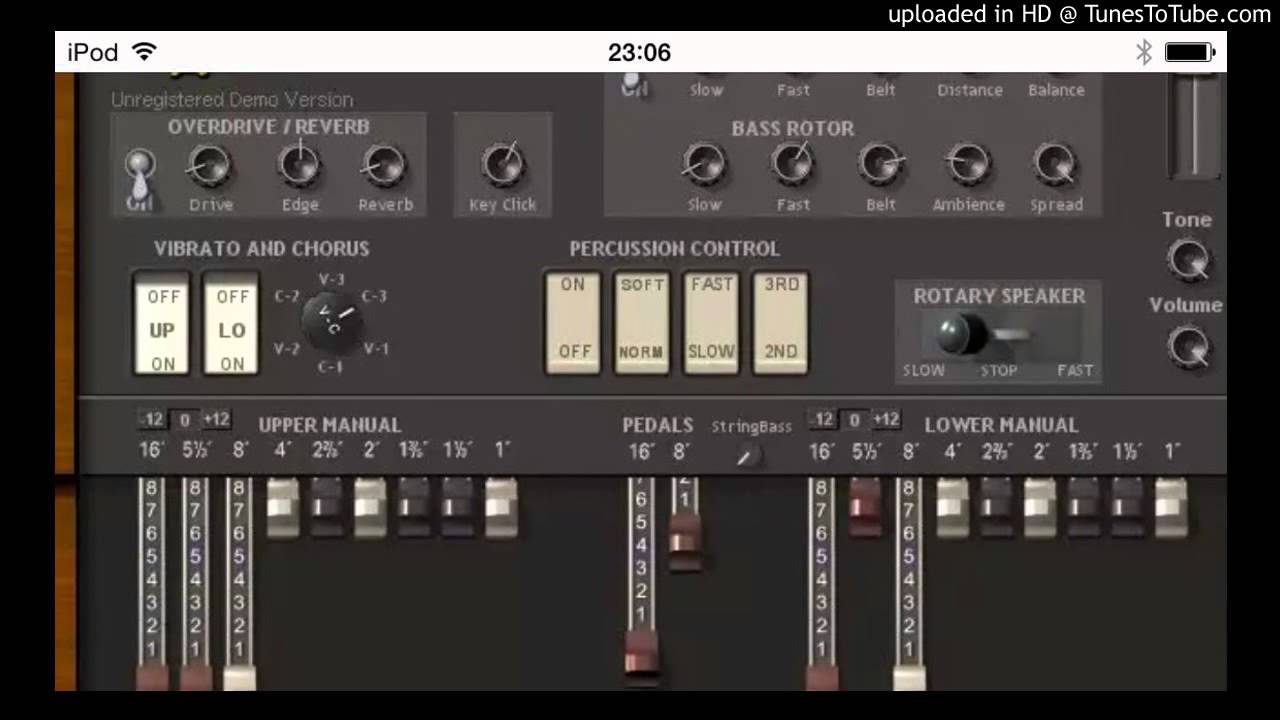The image size is (1280, 720).
Task: Toggle percussion ON/OFF rocker
Action: tap(573, 321)
